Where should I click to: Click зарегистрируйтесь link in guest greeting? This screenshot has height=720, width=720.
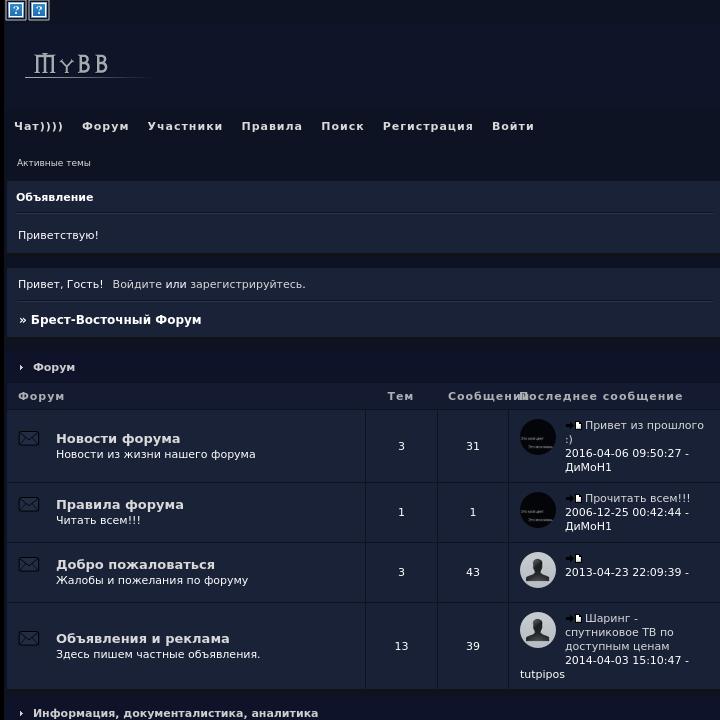click(246, 284)
